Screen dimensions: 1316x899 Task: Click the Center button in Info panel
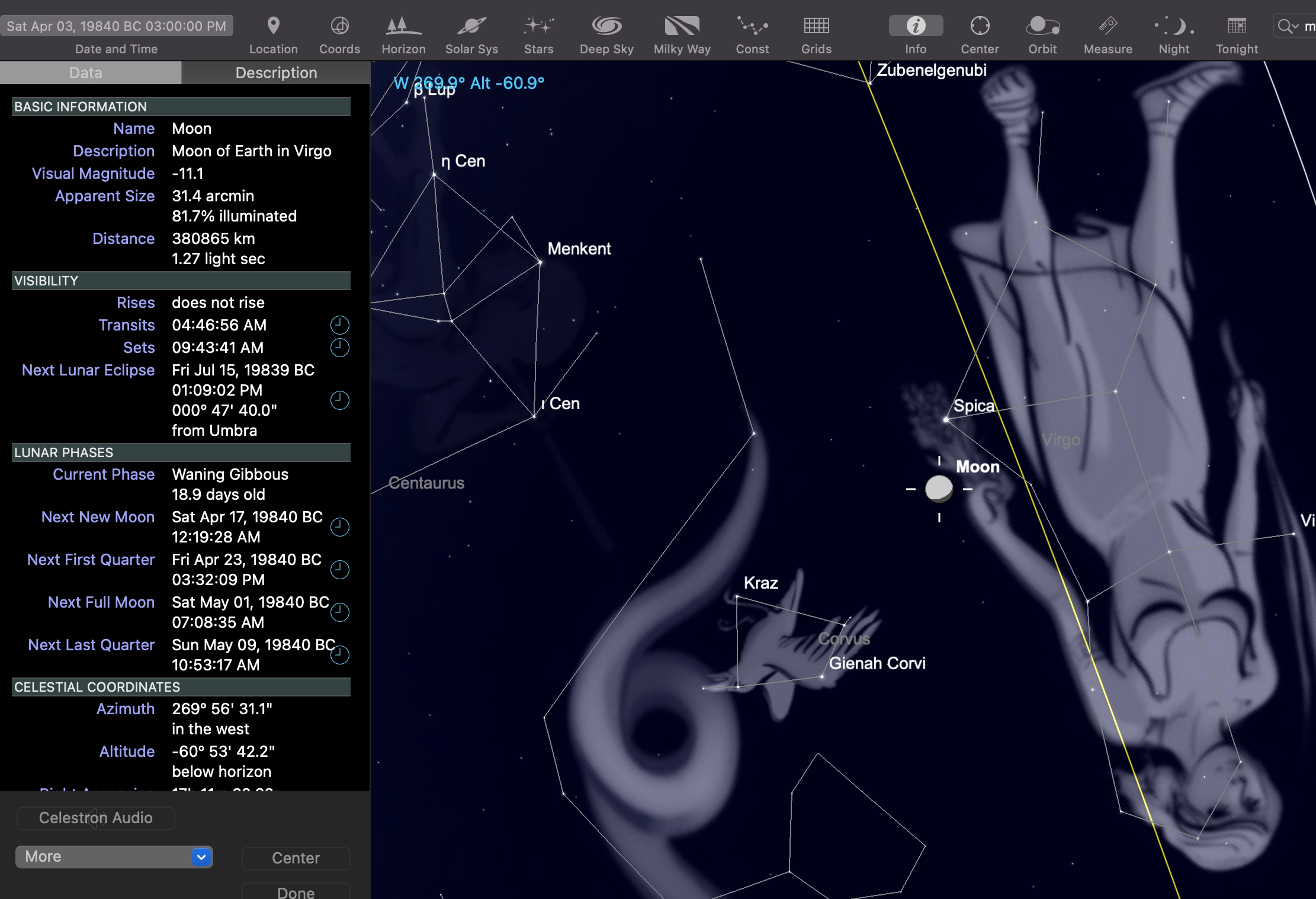pos(296,858)
